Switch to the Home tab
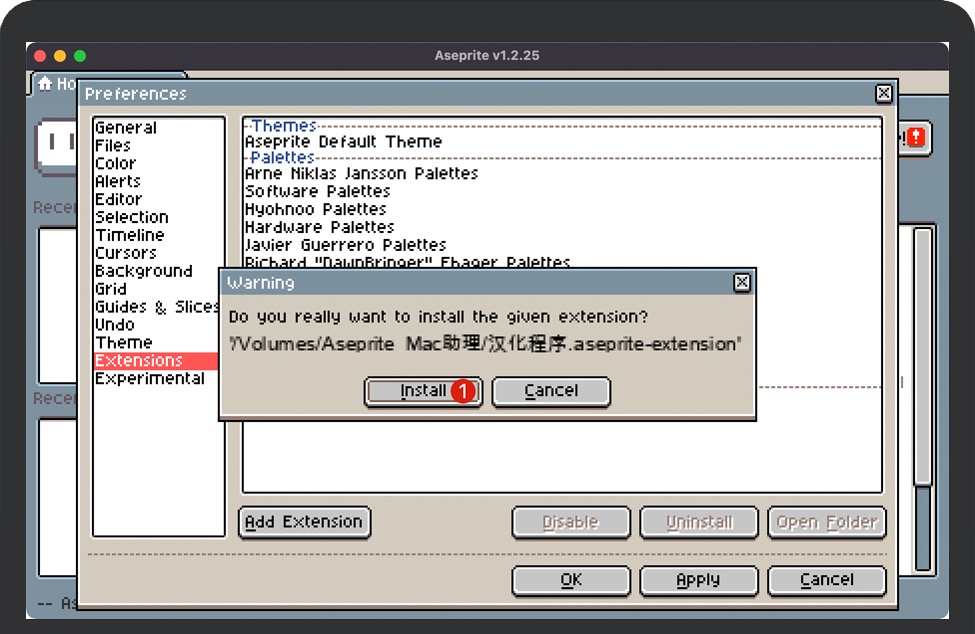The height and width of the screenshot is (634, 975). (x=56, y=84)
